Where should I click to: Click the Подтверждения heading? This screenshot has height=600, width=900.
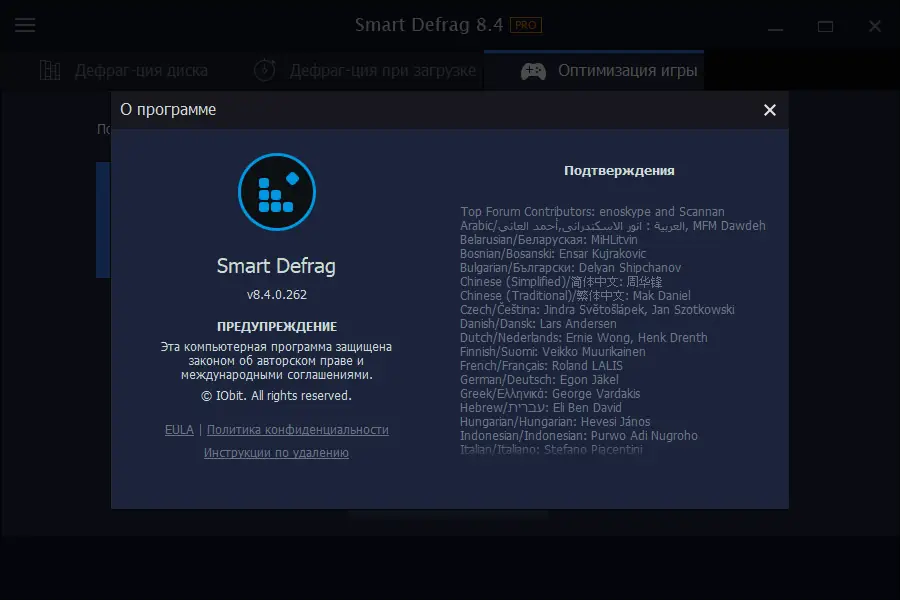(x=619, y=171)
